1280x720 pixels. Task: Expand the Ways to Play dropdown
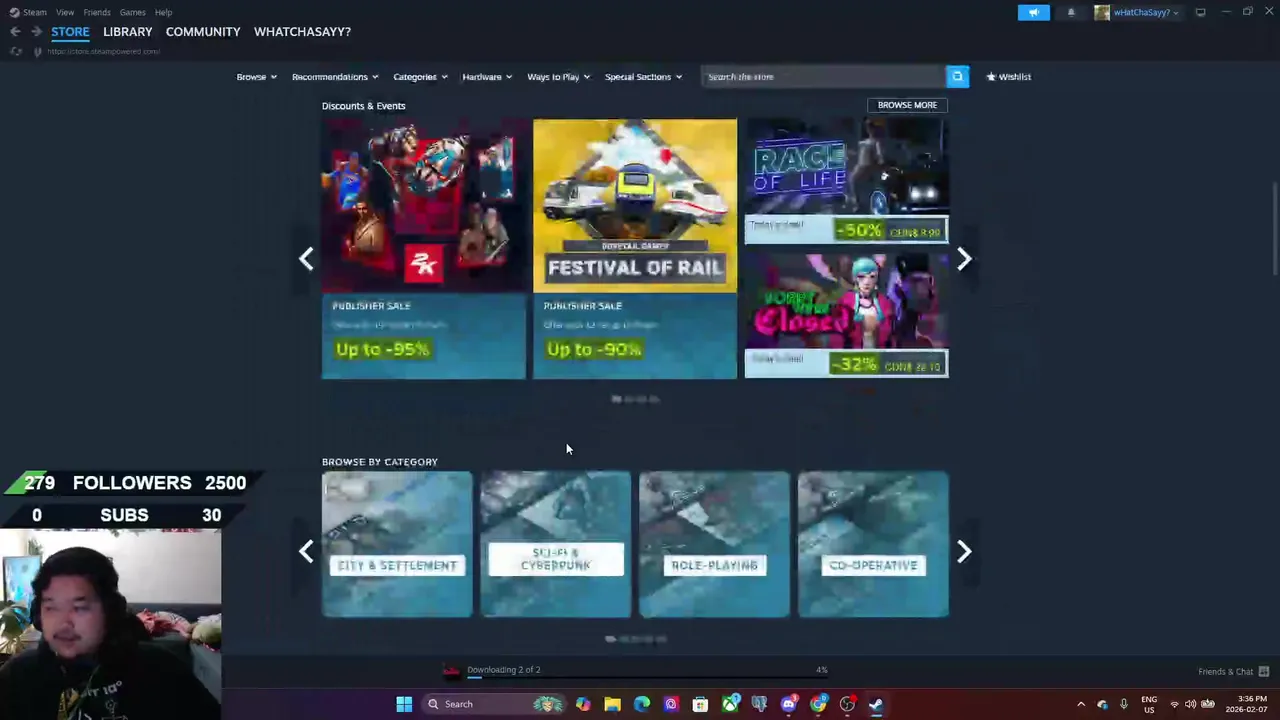click(558, 77)
